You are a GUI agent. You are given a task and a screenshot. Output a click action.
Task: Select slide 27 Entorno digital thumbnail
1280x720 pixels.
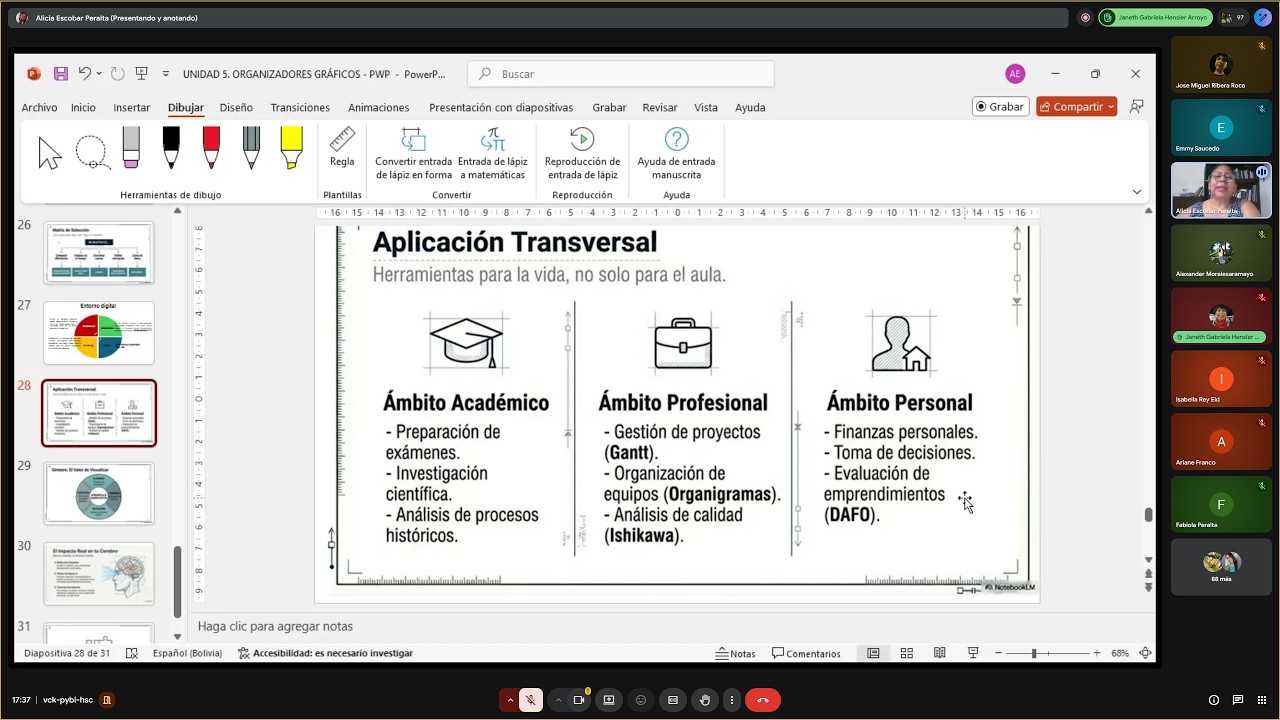click(99, 332)
